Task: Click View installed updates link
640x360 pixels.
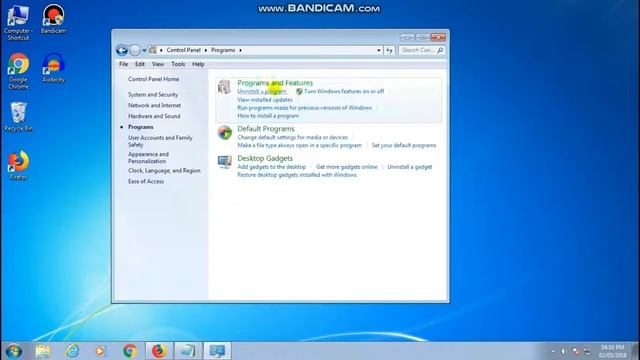Action: coord(264,100)
